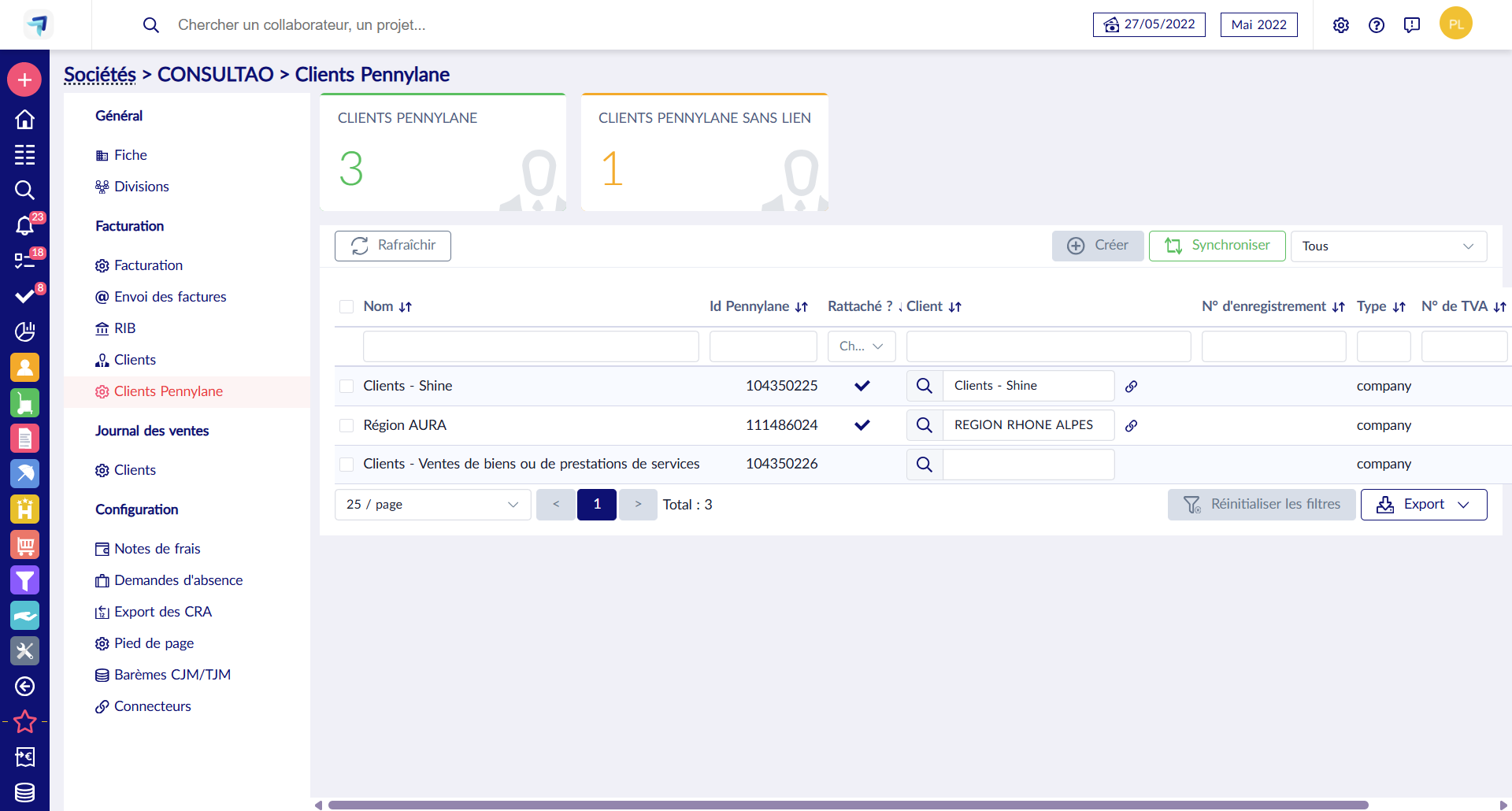The height and width of the screenshot is (811, 1512).
Task: Open the orange person module icon
Action: click(24, 367)
